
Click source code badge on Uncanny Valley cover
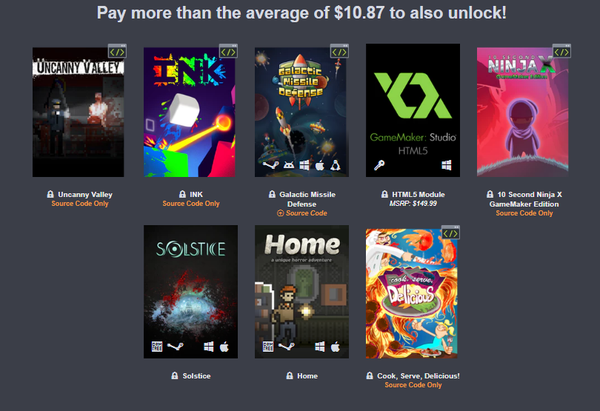(x=117, y=51)
